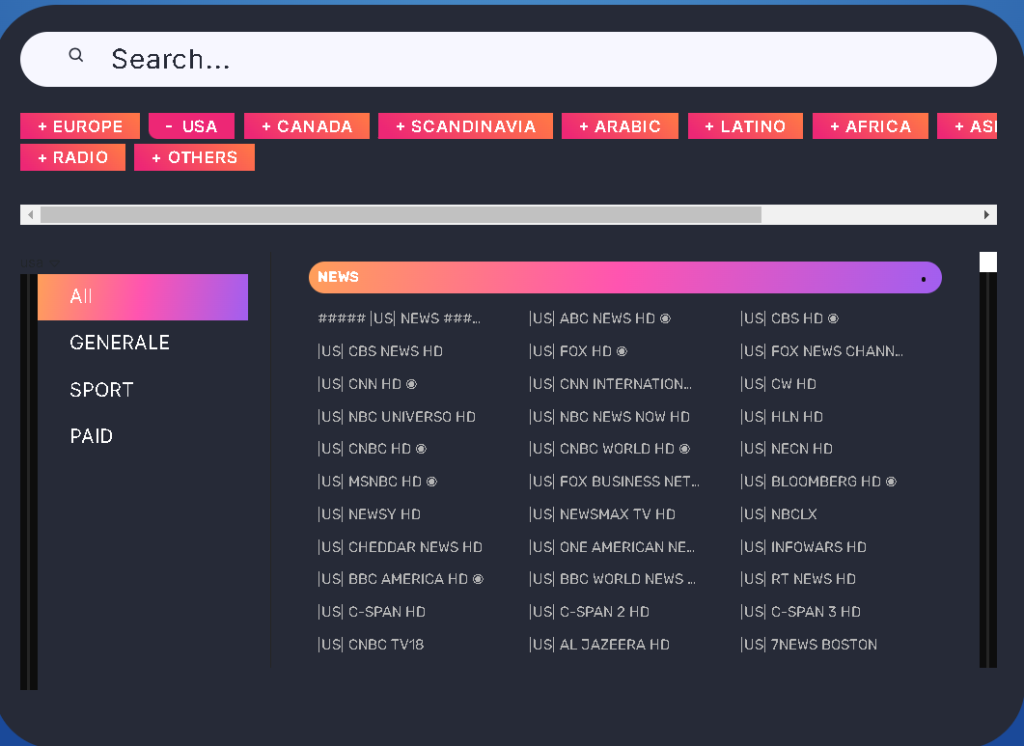1024x746 pixels.
Task: Select the '##### |US| NEWS ###...' entry
Action: pyautogui.click(x=399, y=319)
